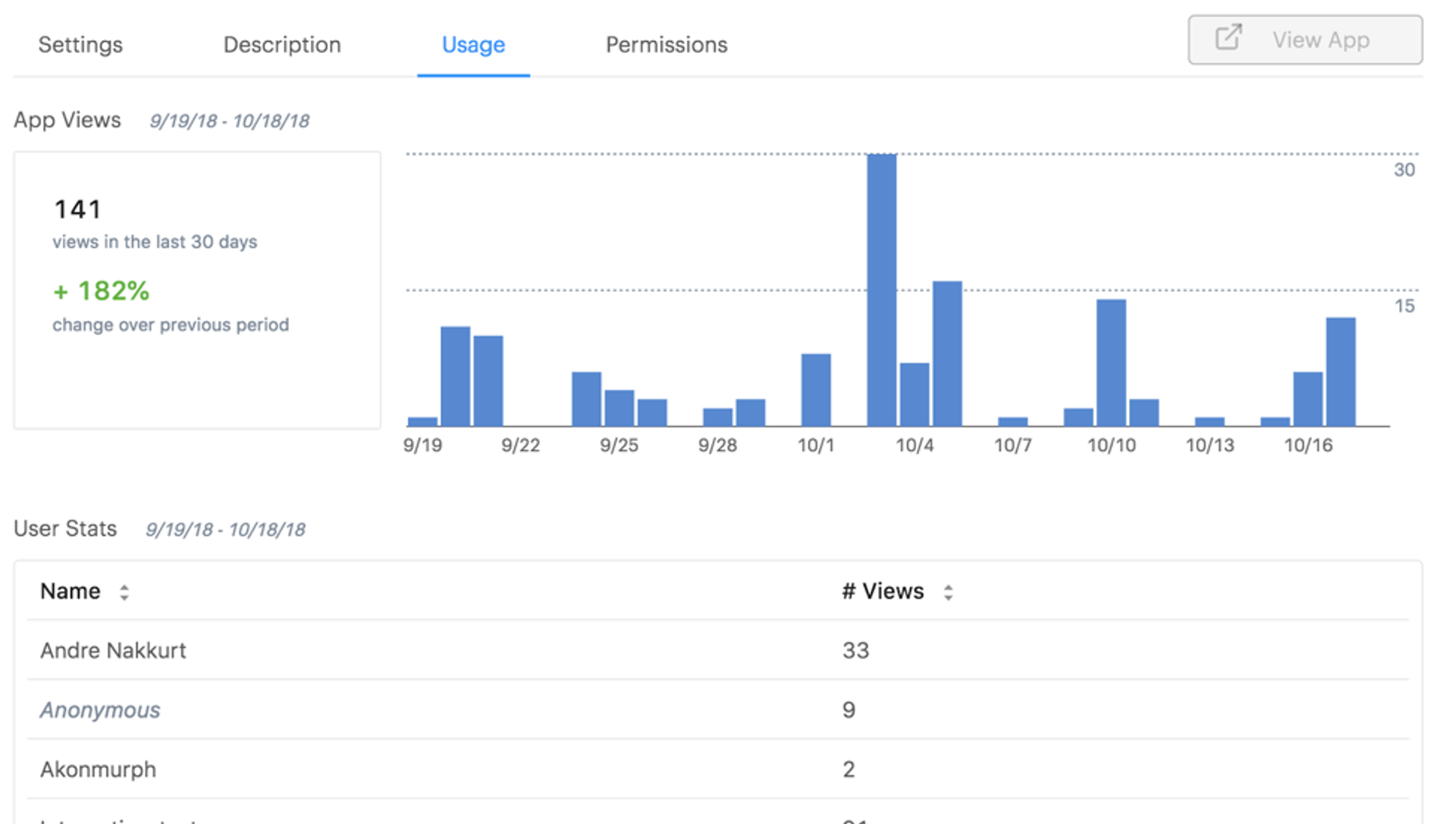Click the 10/13 axis label

click(x=1210, y=446)
